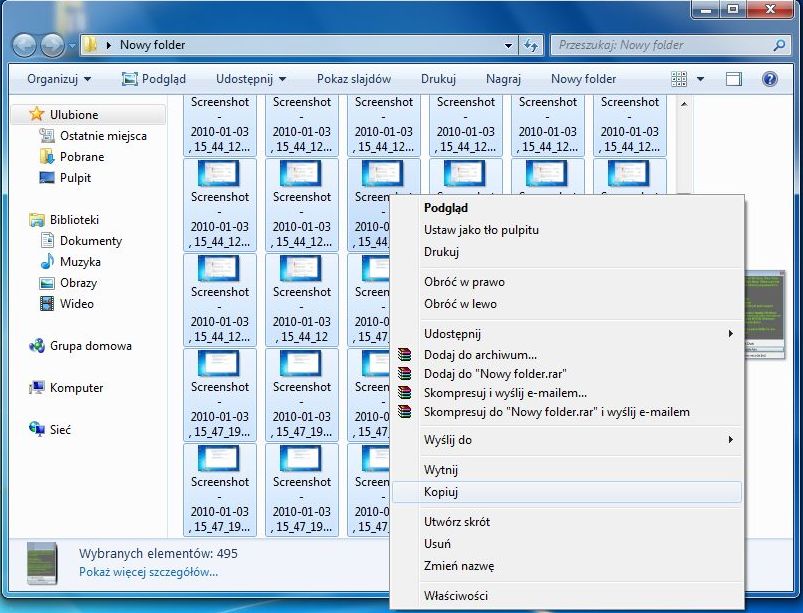Choose Zmień nazwę option
Viewport: 803px width, 613px height.
(x=566, y=566)
